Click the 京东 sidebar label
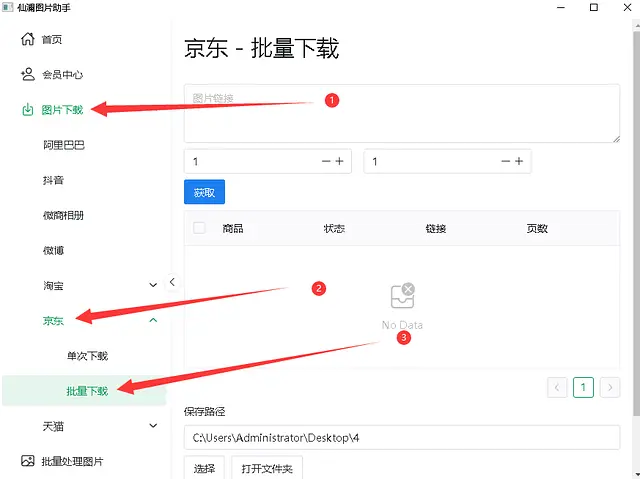The height and width of the screenshot is (479, 640). click(53, 321)
